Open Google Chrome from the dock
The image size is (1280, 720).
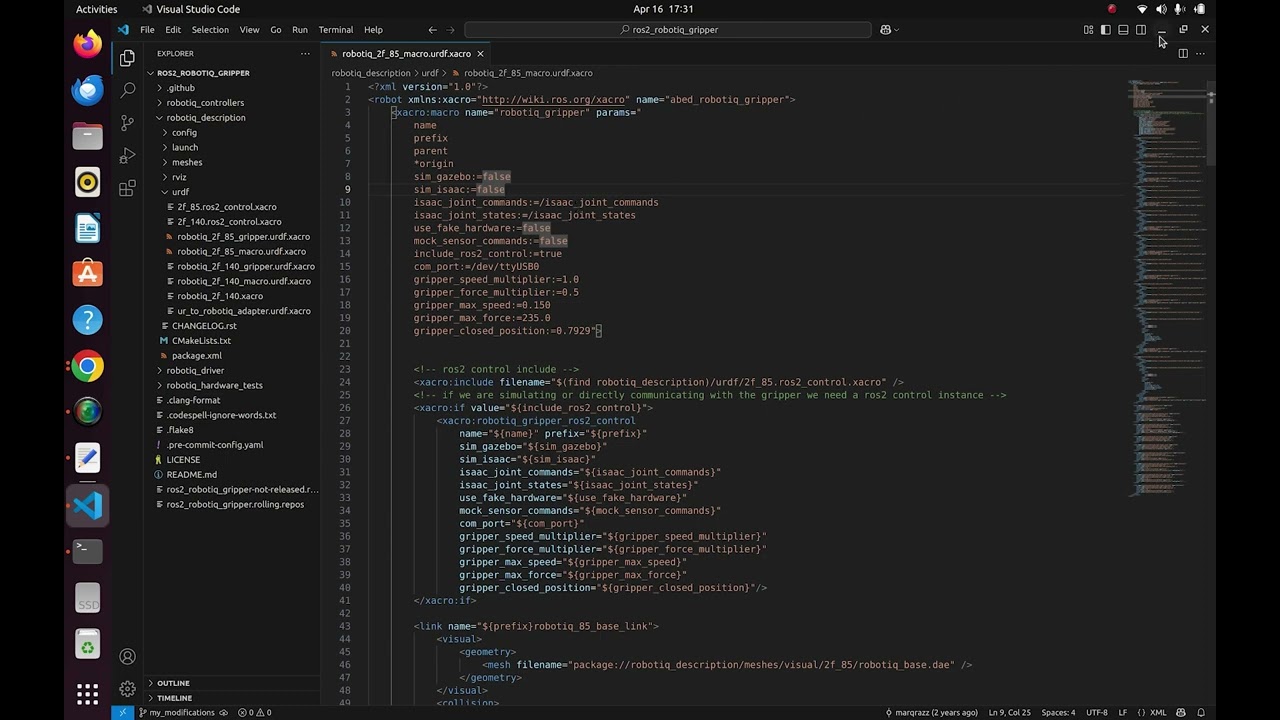(87, 366)
